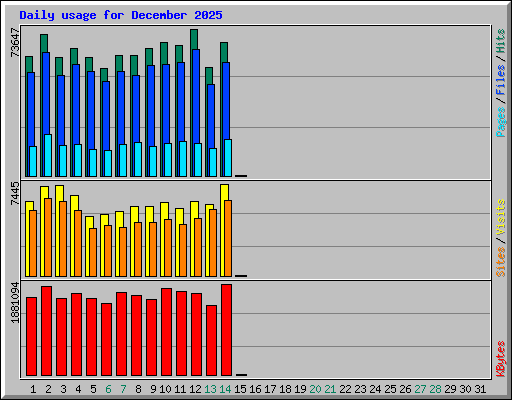Click the orange Sites bar for day 7

[123, 252]
